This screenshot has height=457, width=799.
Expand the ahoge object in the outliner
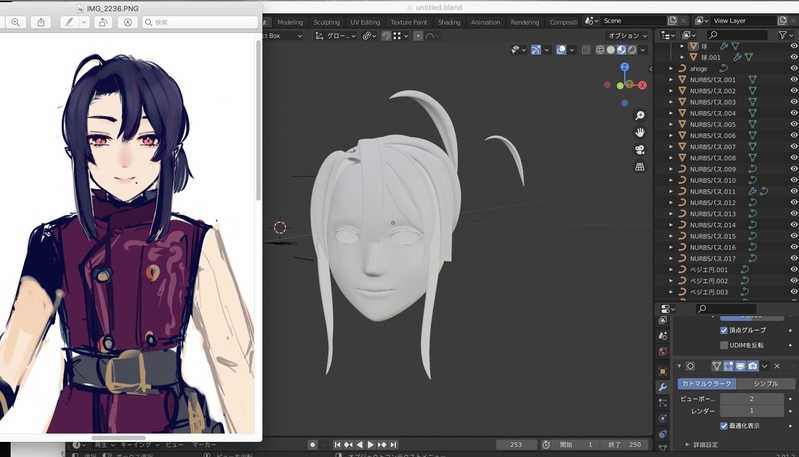point(671,68)
